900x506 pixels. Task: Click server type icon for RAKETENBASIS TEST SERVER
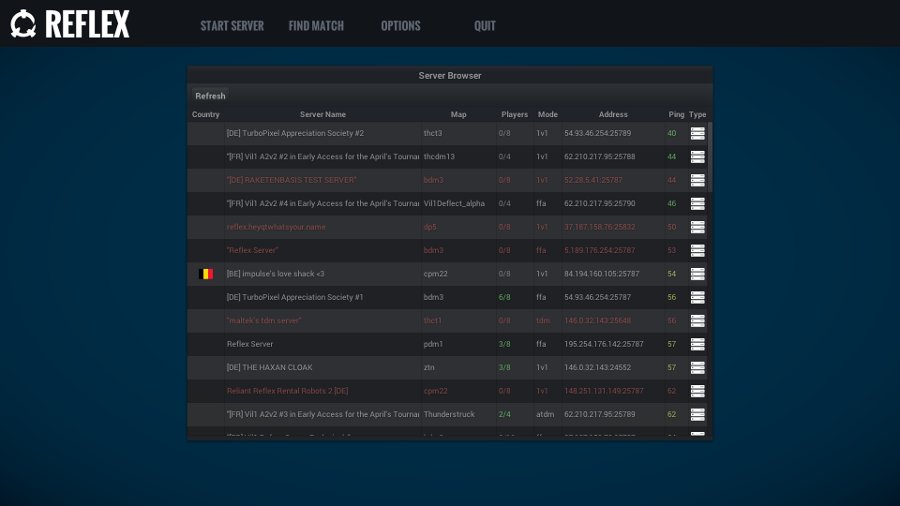coord(697,180)
